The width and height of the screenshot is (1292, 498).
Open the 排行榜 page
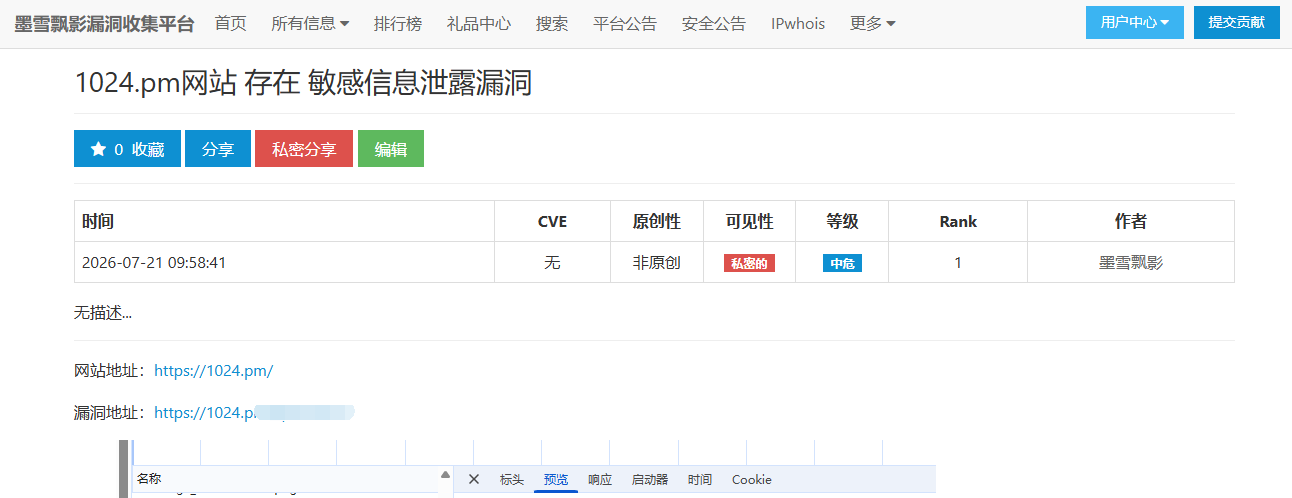(x=398, y=24)
